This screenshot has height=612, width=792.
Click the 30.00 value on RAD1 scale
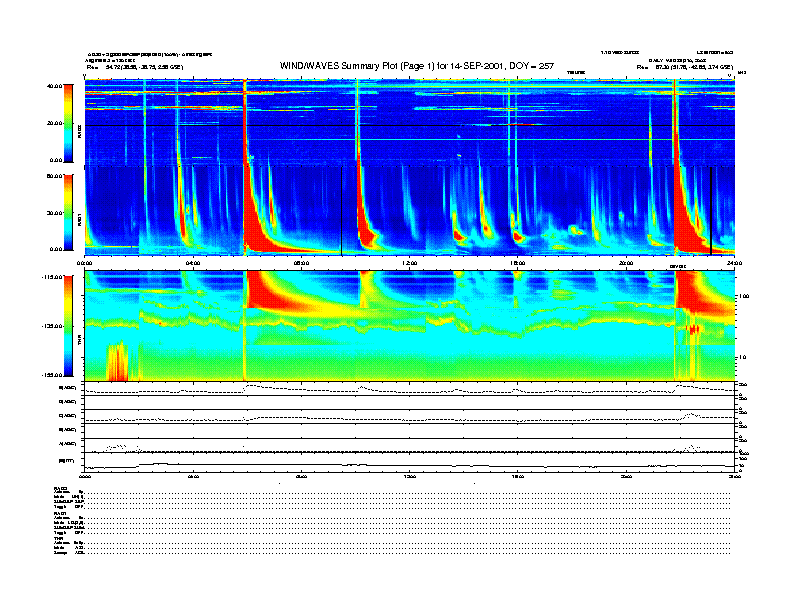pos(55,213)
